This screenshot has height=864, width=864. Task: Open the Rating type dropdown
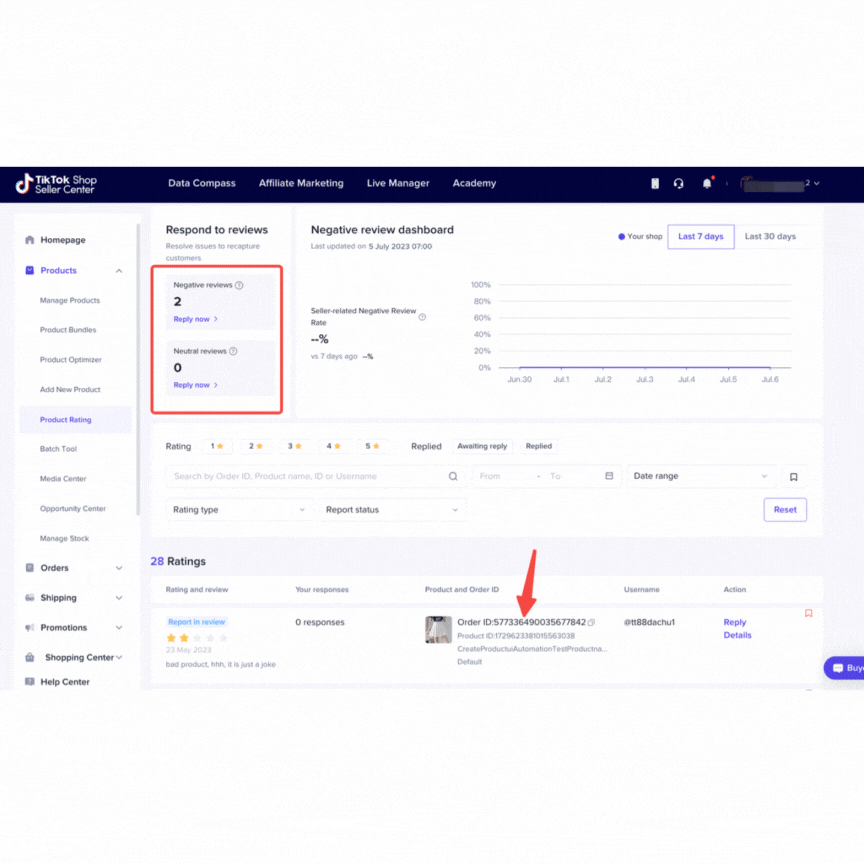tap(238, 510)
